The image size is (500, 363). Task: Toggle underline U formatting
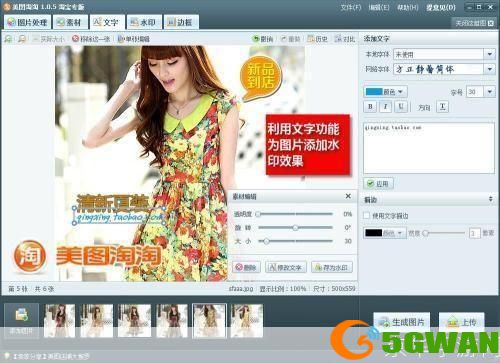(x=401, y=107)
